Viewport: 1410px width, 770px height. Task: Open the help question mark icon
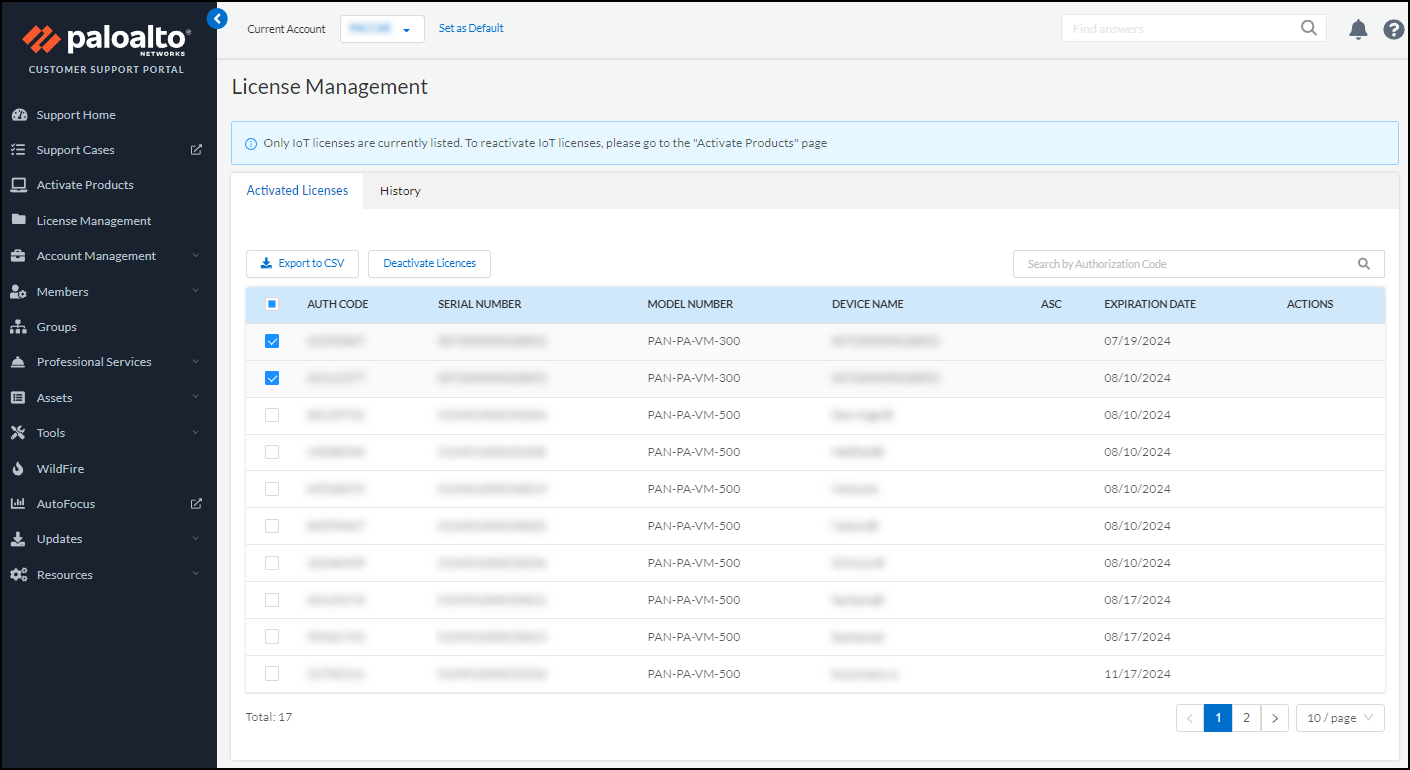pyautogui.click(x=1393, y=30)
